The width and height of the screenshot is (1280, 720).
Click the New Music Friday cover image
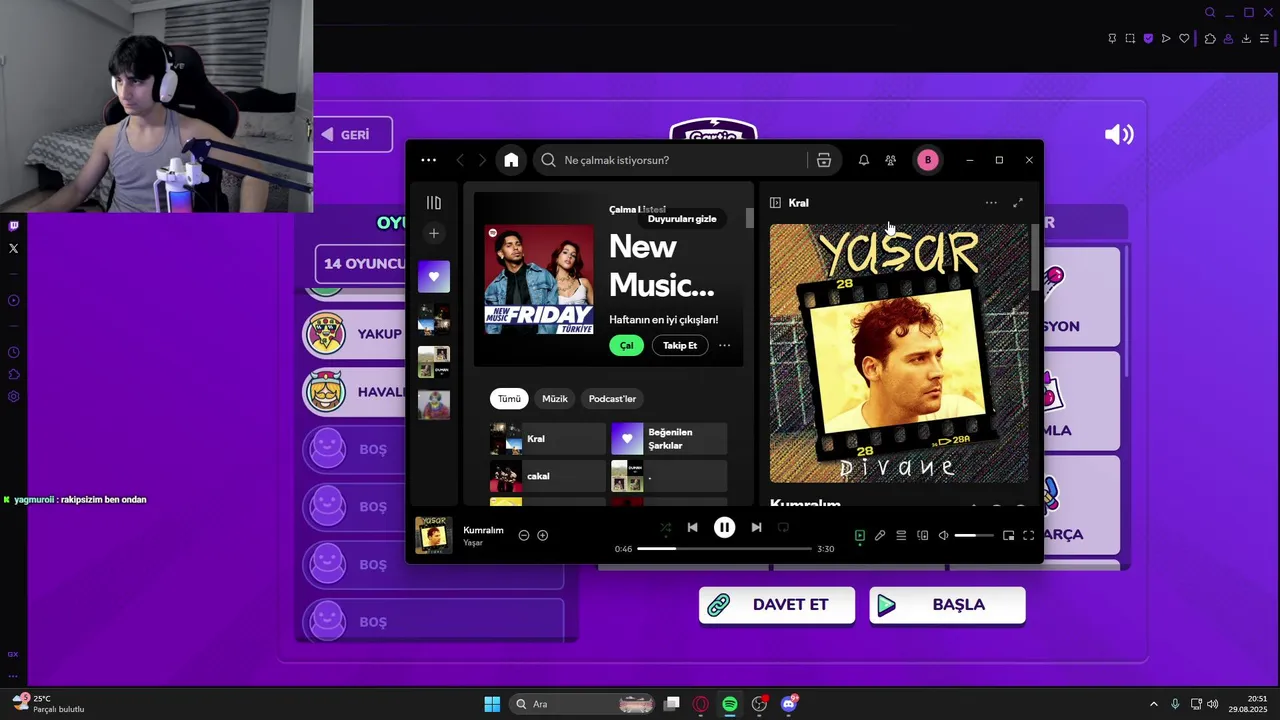(x=539, y=279)
